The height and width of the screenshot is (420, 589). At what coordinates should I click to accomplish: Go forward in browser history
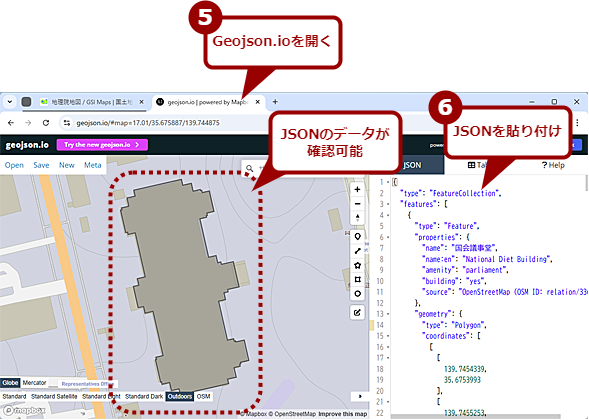28,123
